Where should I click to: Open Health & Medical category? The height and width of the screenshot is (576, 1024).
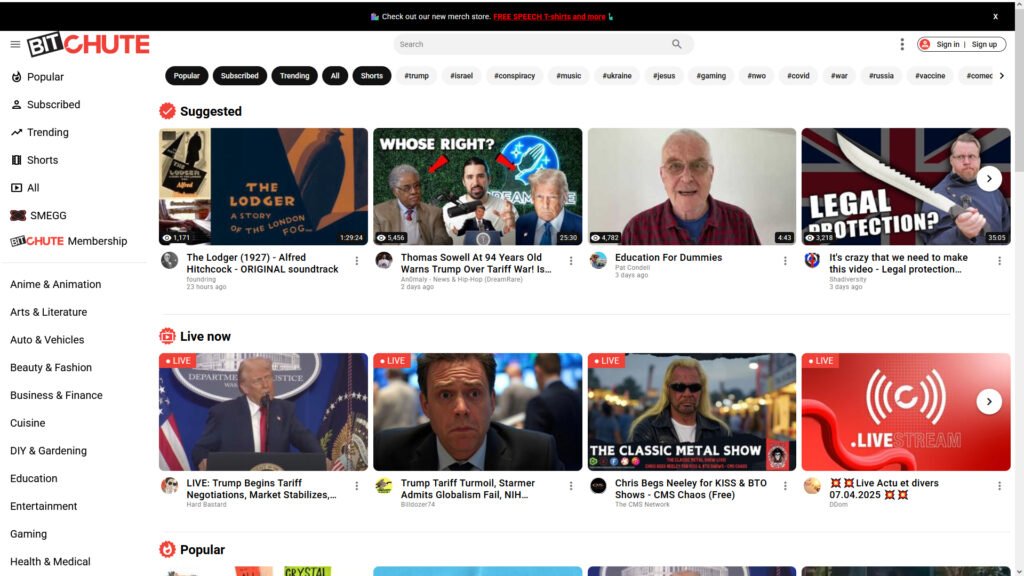pos(50,562)
